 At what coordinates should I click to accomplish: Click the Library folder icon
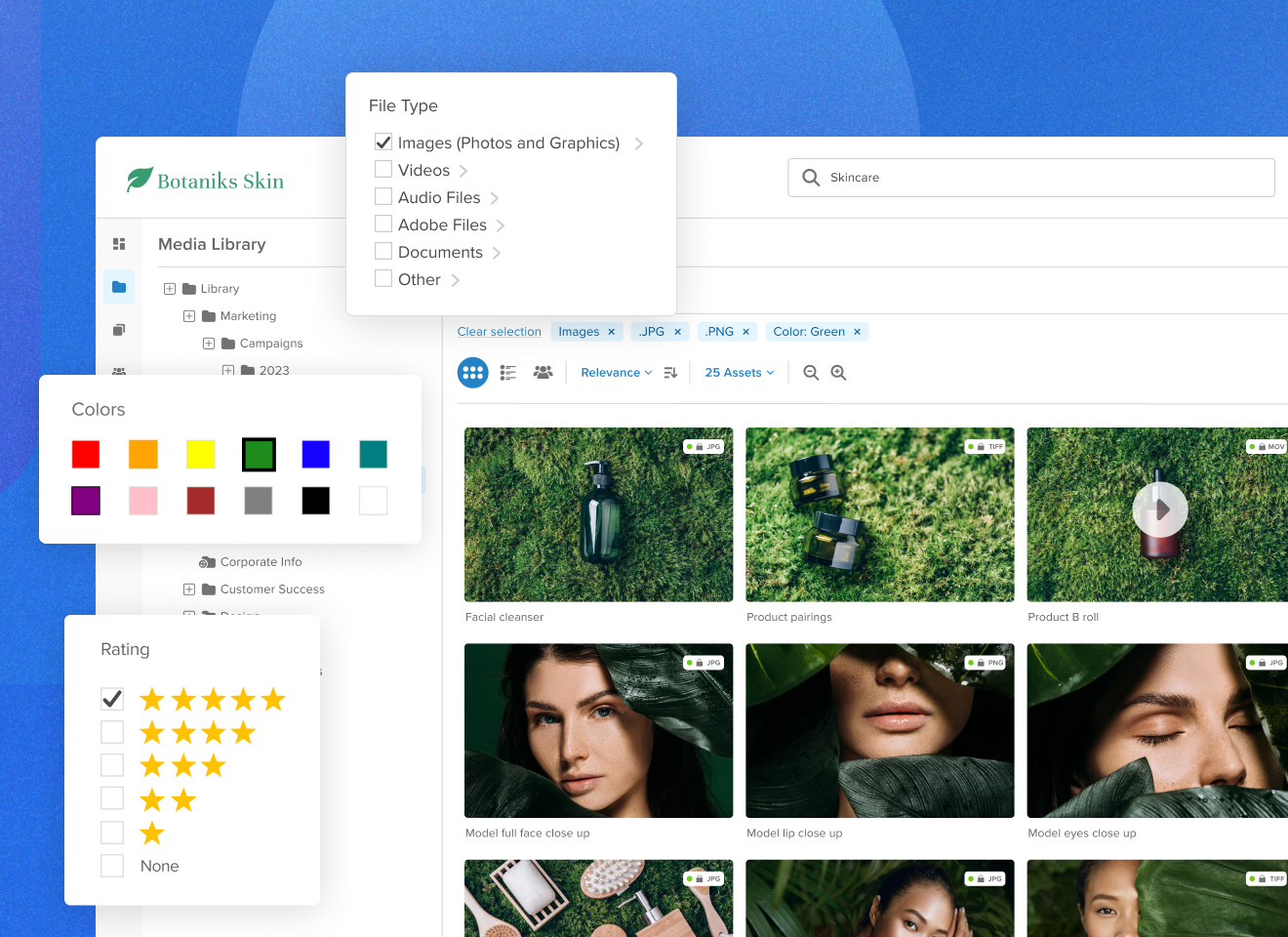click(189, 289)
